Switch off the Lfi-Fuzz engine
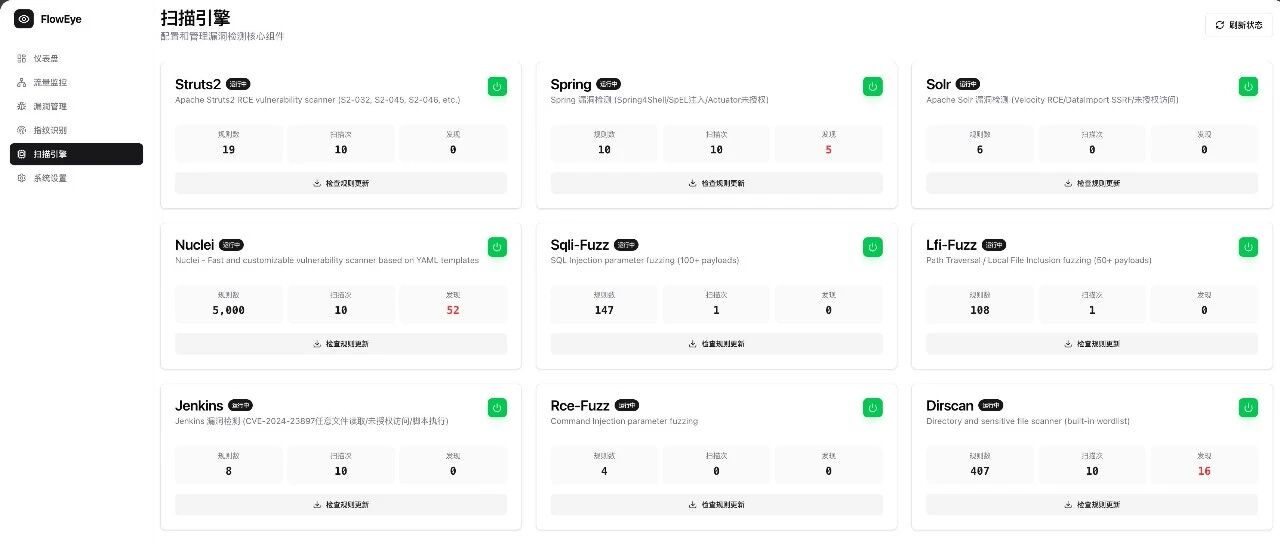 [x=1248, y=247]
